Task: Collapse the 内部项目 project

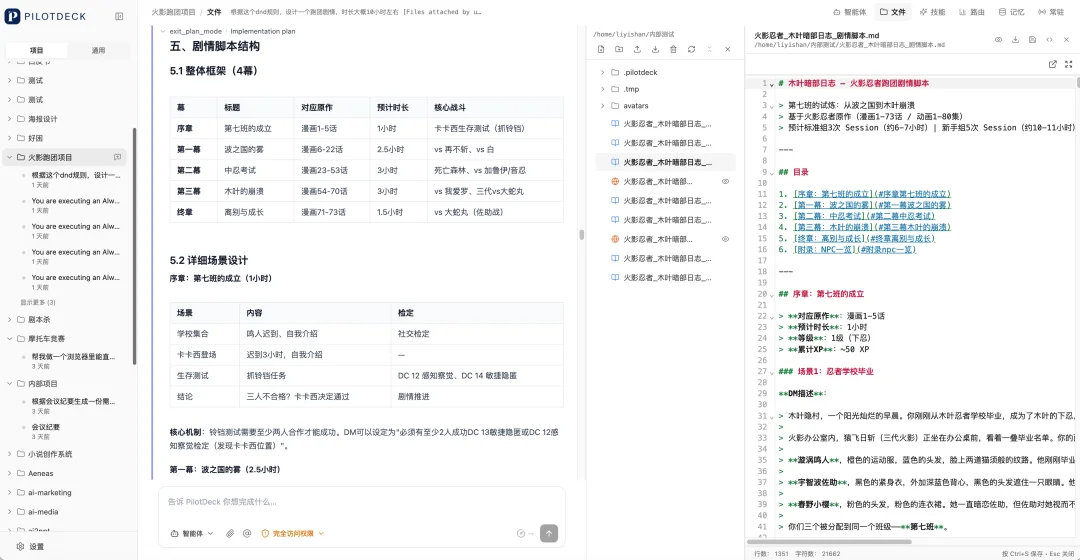Action: point(10,384)
